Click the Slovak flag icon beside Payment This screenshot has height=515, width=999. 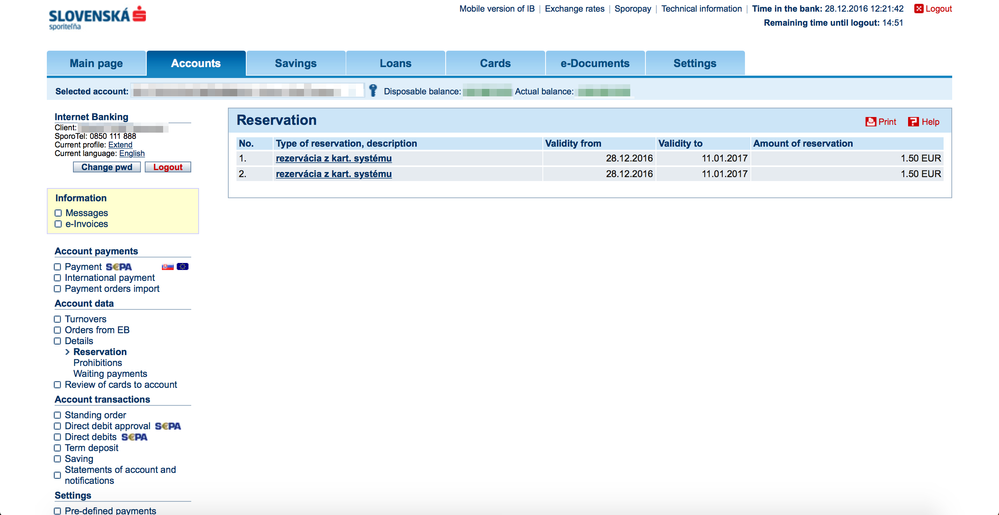168,266
